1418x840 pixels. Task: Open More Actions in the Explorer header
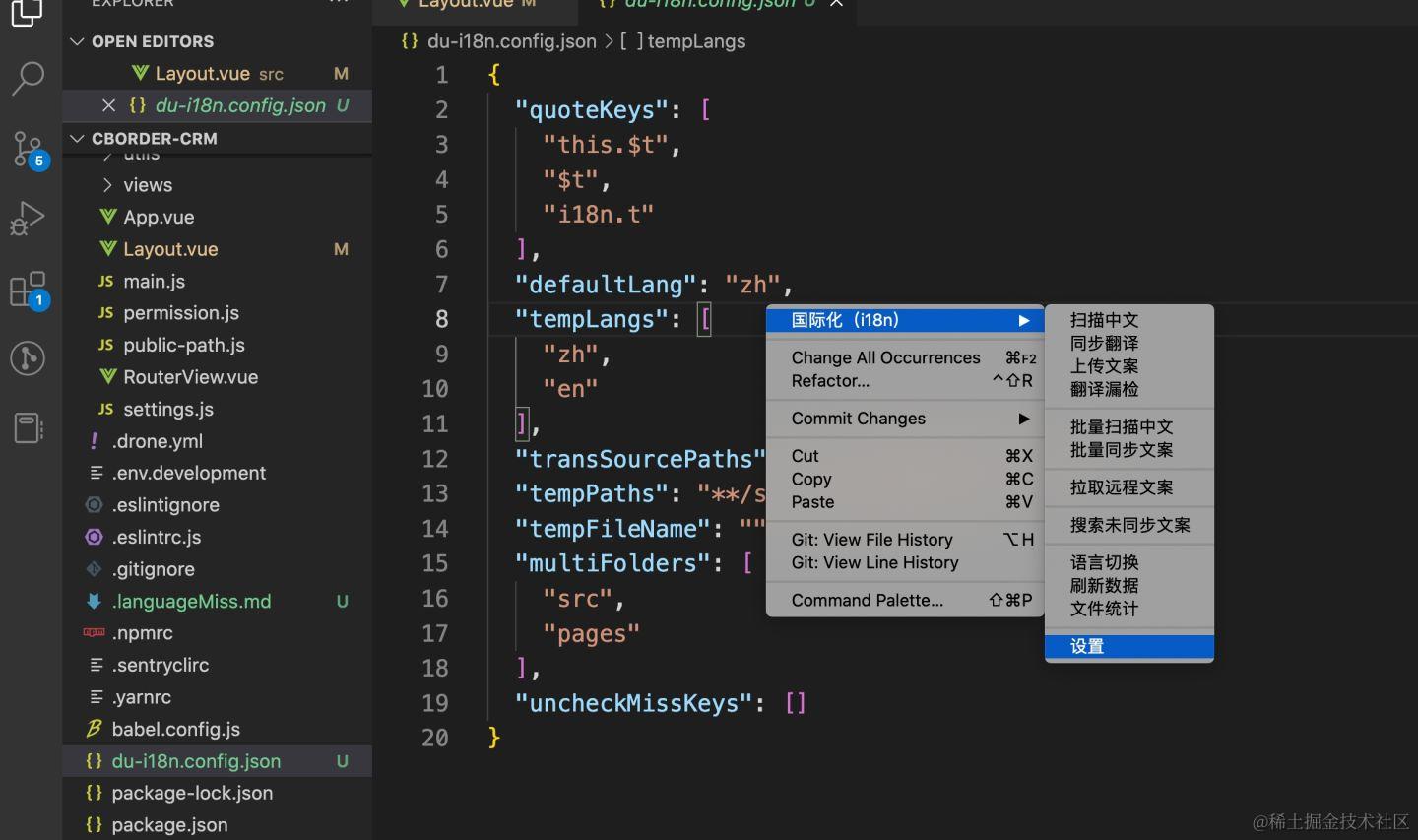(x=339, y=4)
